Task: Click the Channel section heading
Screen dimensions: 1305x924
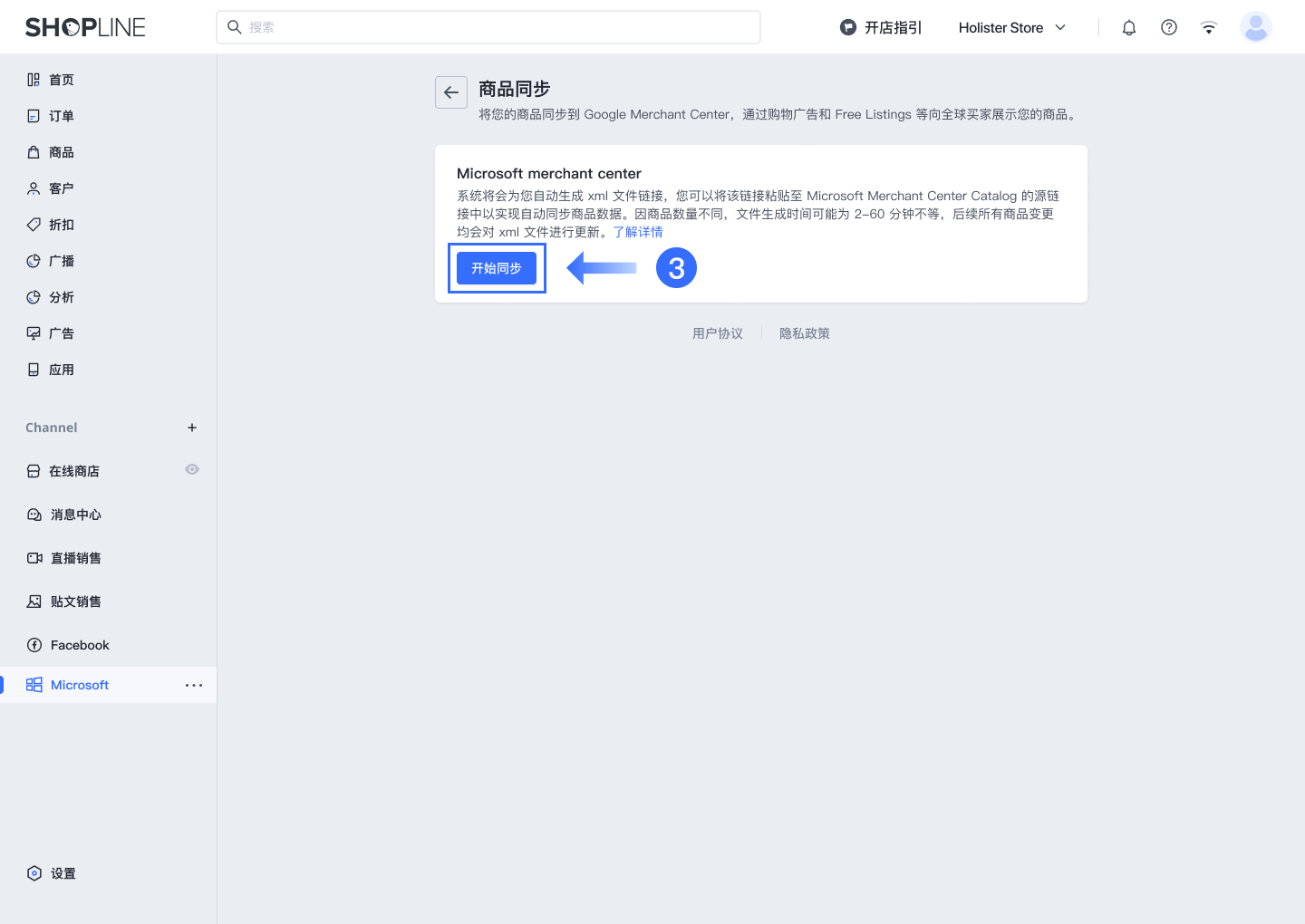Action: 52,428
